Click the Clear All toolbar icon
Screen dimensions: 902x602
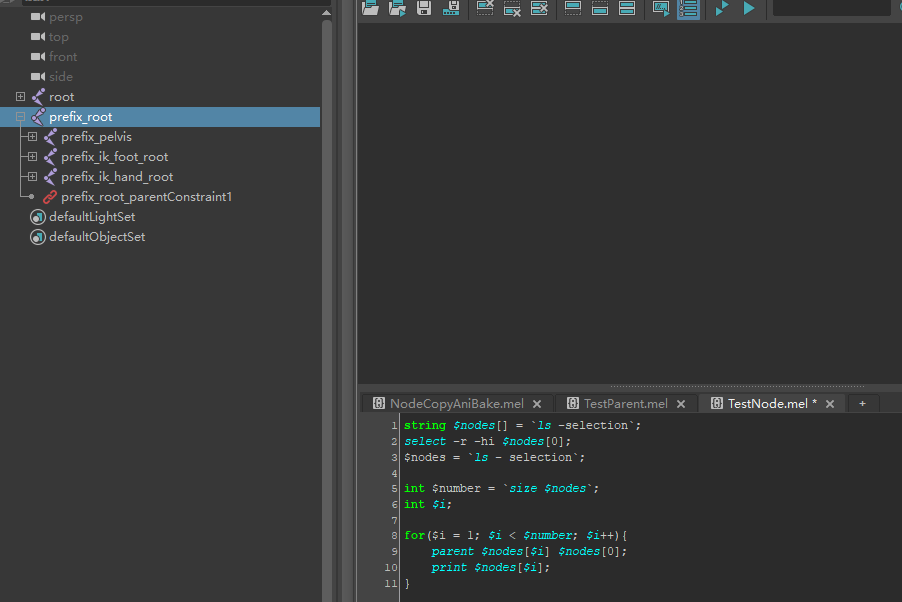tap(539, 8)
